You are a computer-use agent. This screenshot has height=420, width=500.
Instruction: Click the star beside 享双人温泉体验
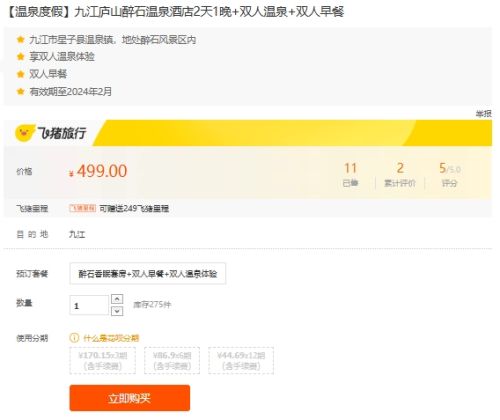[21, 56]
